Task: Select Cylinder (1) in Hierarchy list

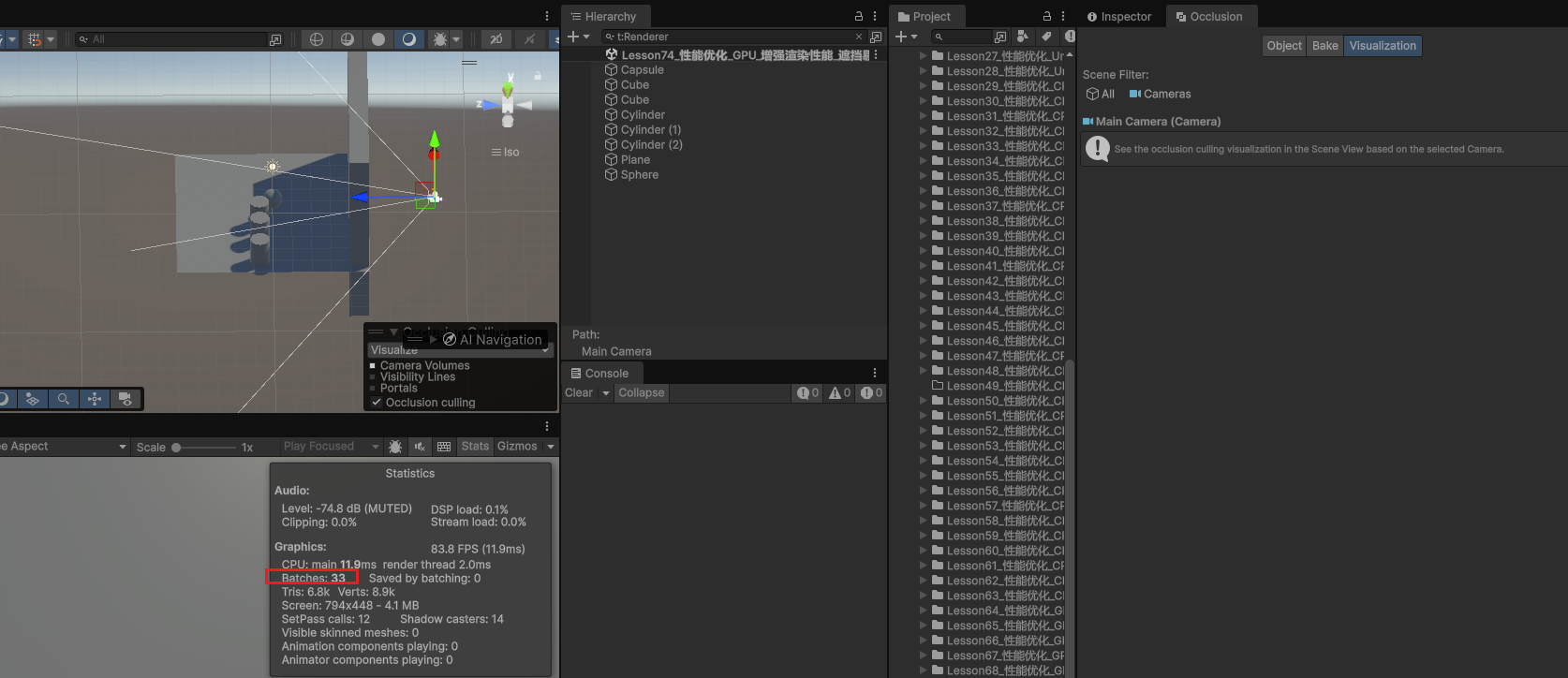Action: pyautogui.click(x=650, y=130)
